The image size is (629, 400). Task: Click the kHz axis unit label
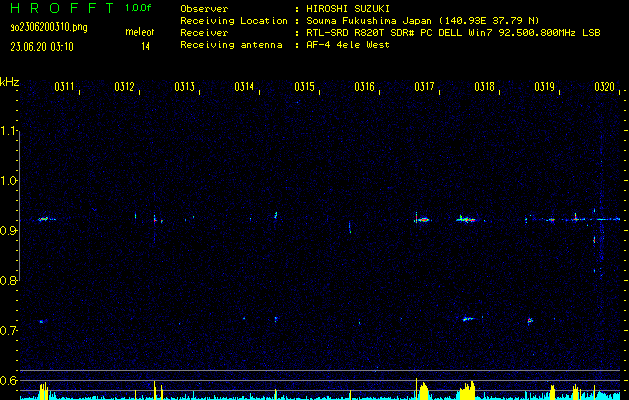tap(10, 82)
